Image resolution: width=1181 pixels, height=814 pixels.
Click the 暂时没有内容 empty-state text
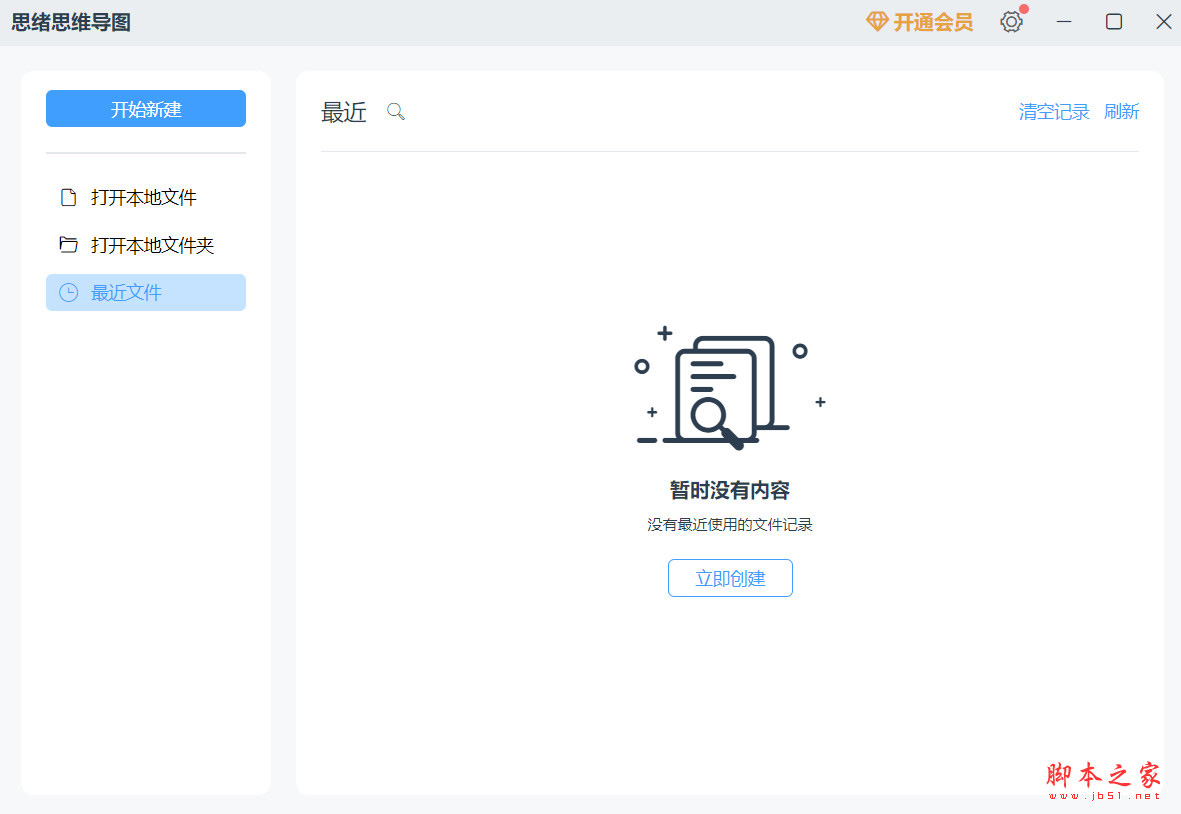(730, 490)
